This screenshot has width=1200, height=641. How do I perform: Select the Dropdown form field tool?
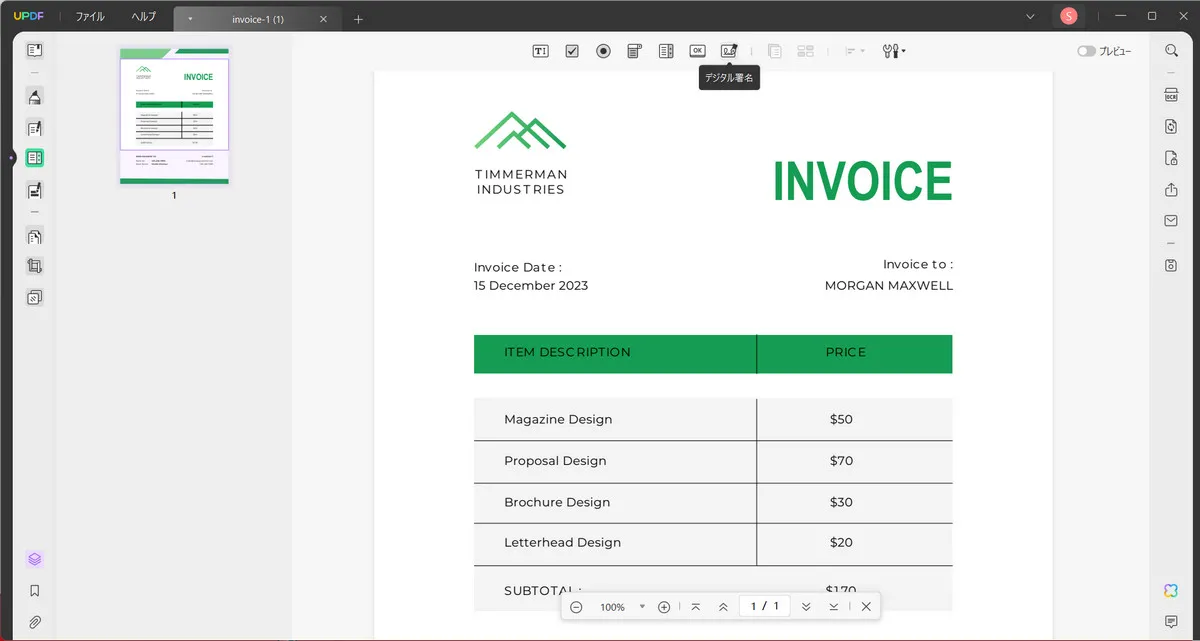tap(634, 51)
